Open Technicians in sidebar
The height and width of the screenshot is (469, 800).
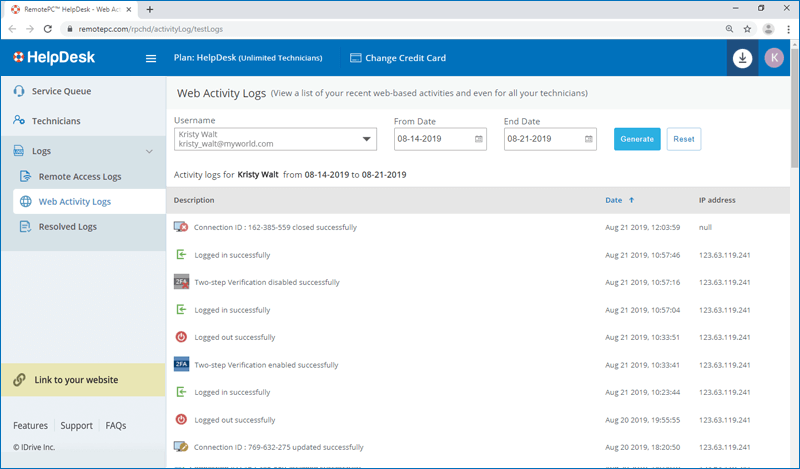pos(56,121)
